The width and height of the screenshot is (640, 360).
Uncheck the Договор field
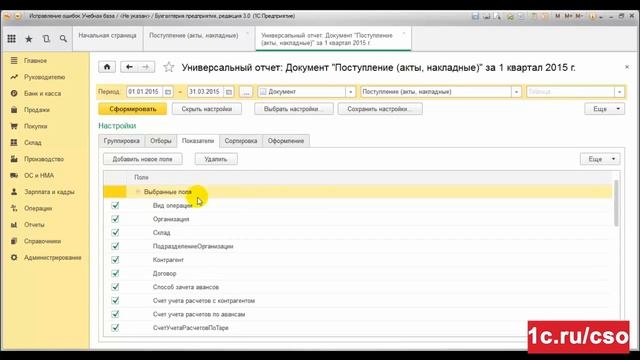point(115,273)
